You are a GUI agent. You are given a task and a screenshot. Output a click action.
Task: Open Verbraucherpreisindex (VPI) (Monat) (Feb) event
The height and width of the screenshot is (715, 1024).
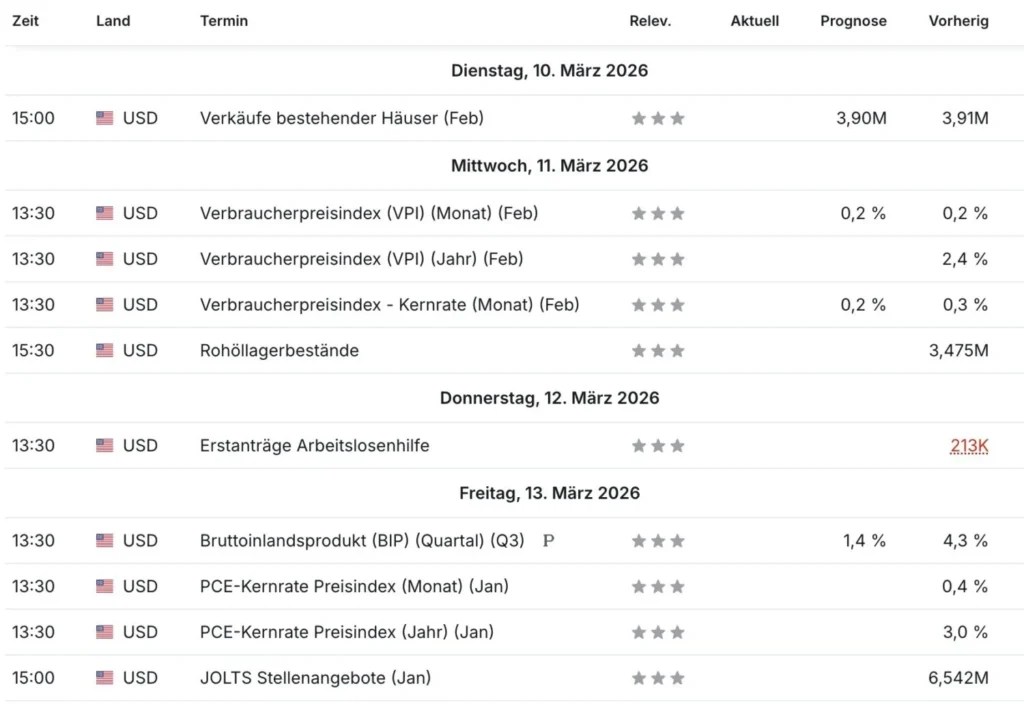tap(369, 214)
